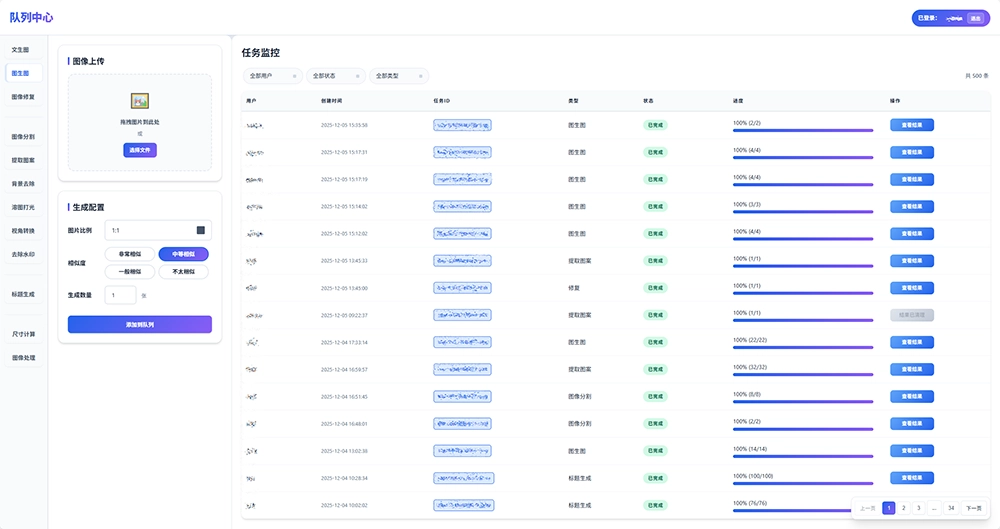The height and width of the screenshot is (529, 1000).
Task: Click the 选择文件 button
Action: pyautogui.click(x=140, y=150)
